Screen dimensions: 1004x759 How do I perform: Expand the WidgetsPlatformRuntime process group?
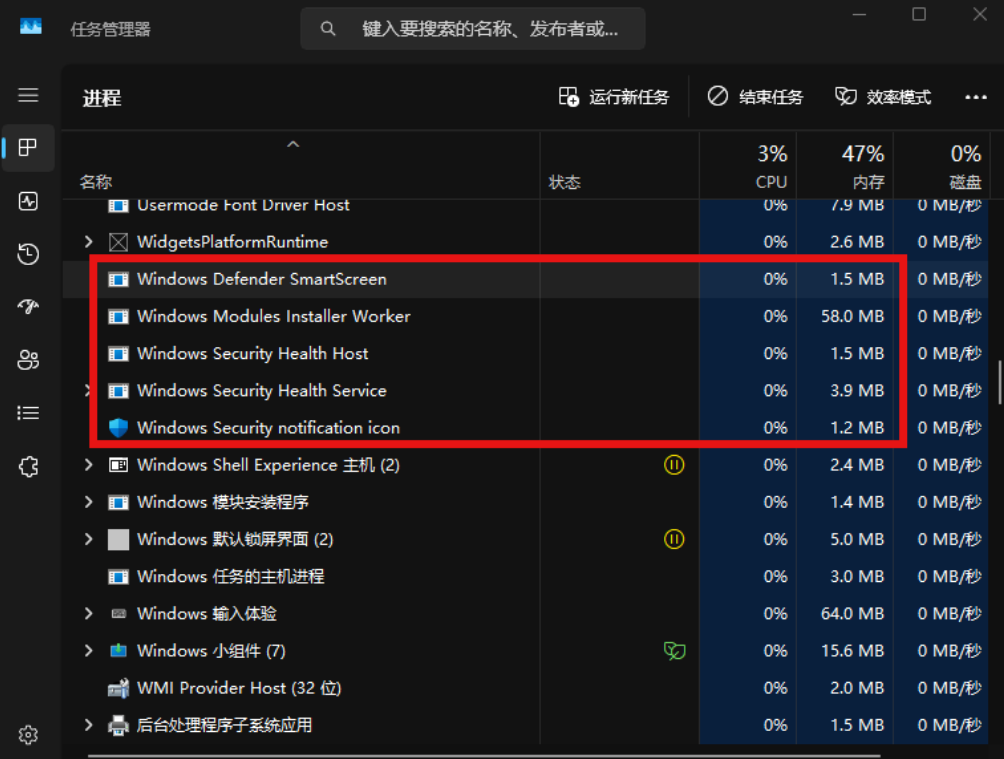[89, 242]
